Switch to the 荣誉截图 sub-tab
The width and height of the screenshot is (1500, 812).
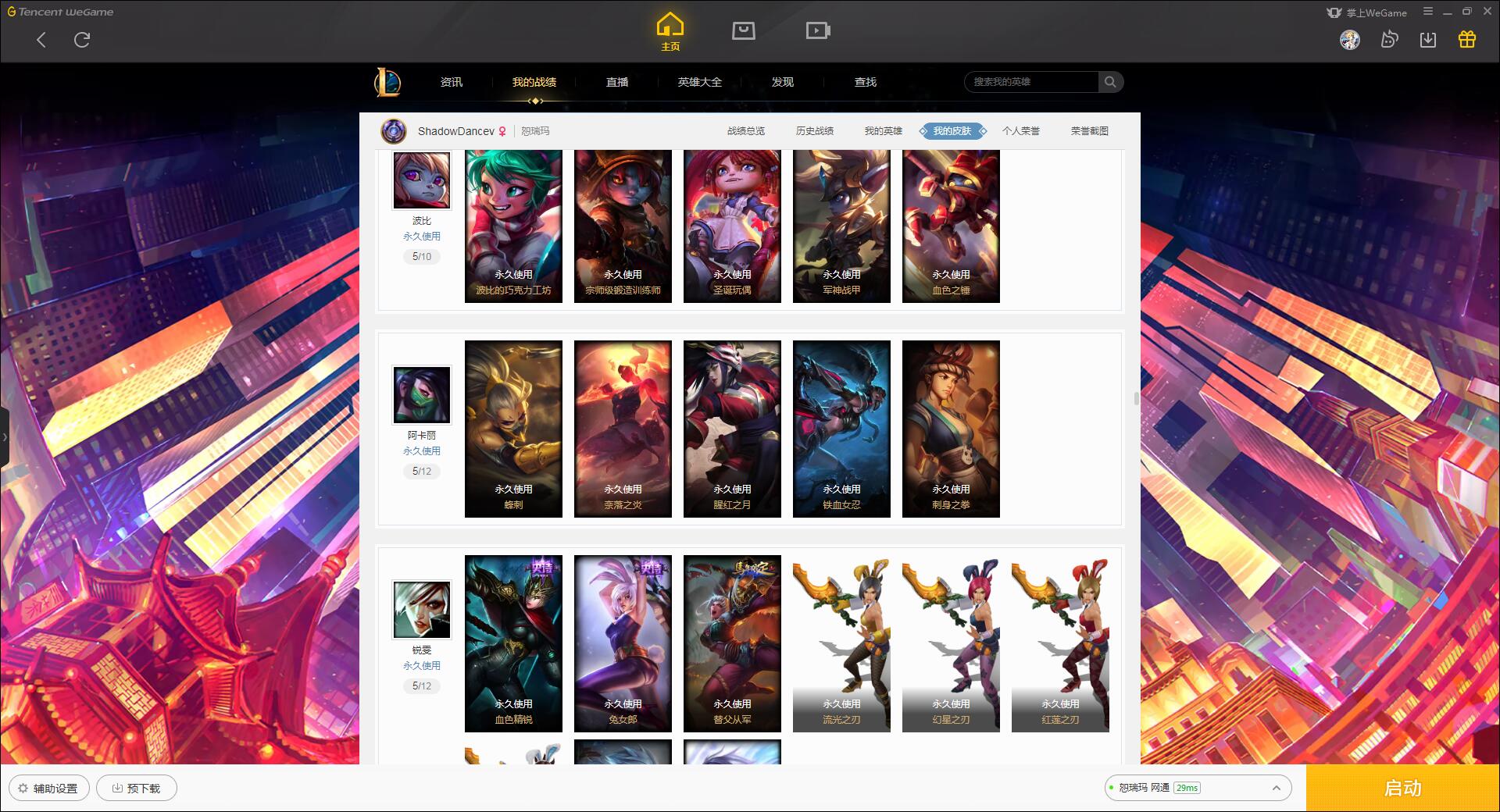point(1090,131)
